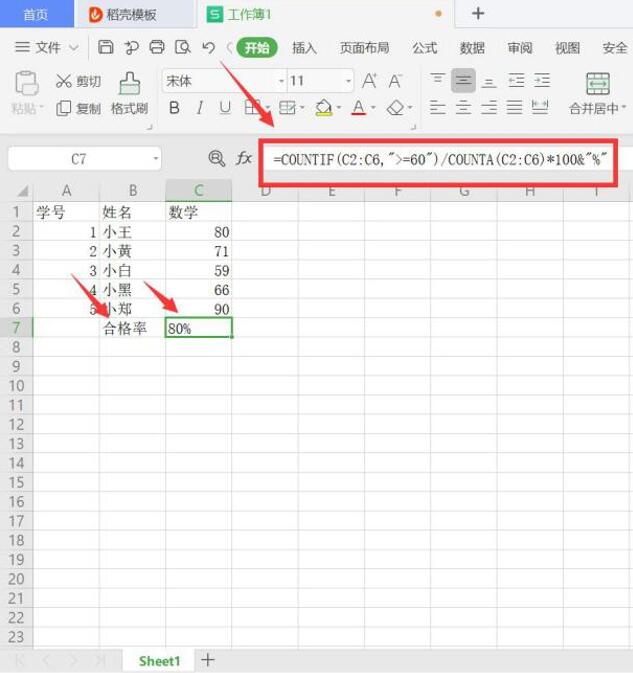Click the Save icon in quick toolbar
The height and width of the screenshot is (673, 633).
pos(106,47)
